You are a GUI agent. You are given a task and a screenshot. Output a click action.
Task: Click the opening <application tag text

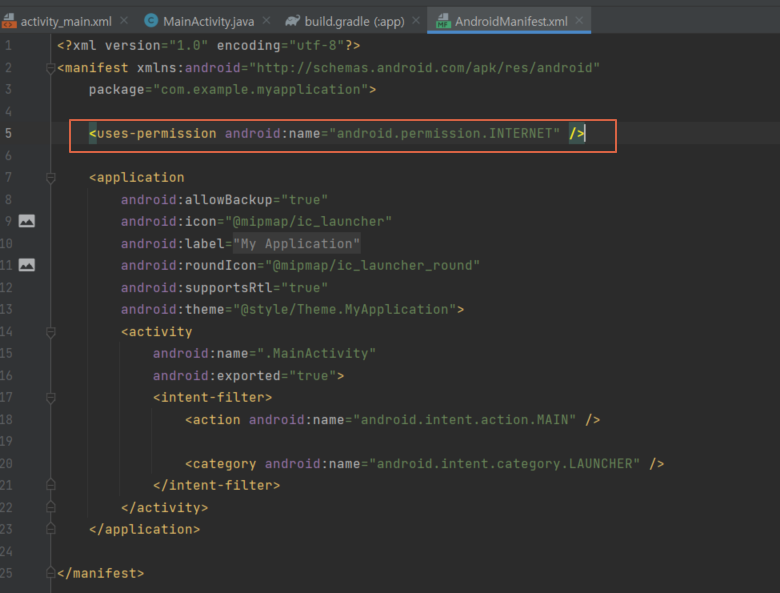click(x=137, y=178)
